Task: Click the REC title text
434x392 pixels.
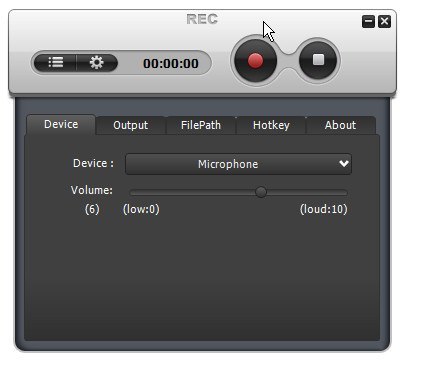Action: (x=202, y=19)
